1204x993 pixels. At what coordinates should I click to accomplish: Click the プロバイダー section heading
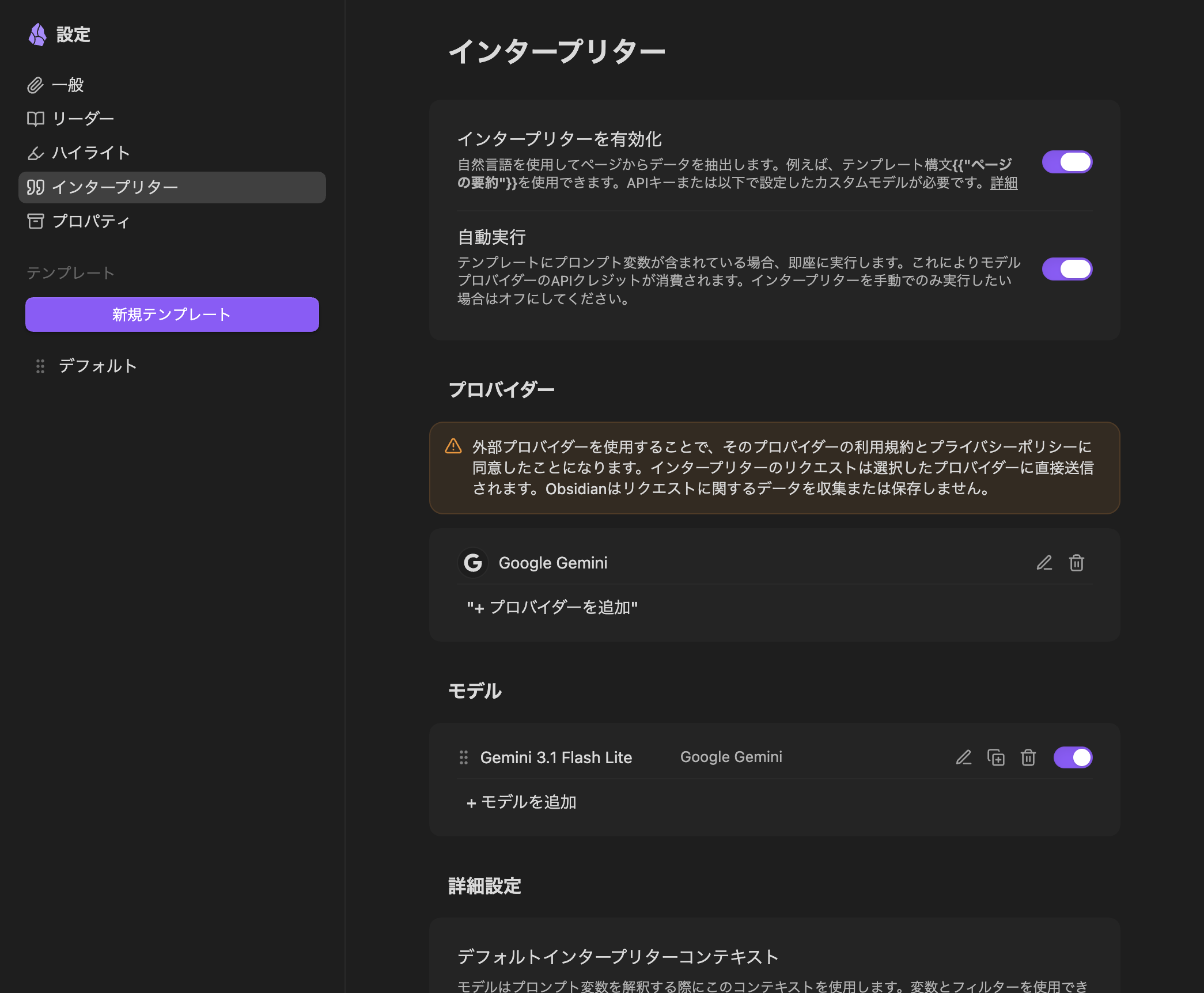coord(502,390)
